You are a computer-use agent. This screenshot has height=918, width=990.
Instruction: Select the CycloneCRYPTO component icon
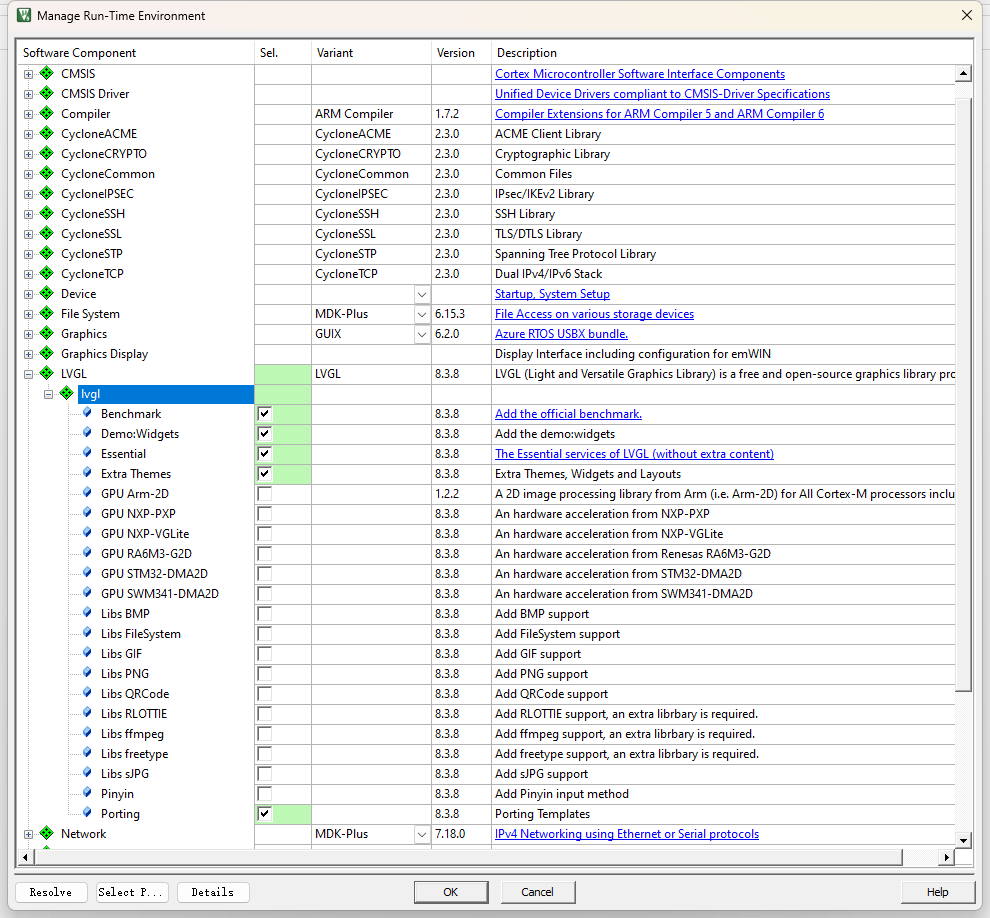click(x=47, y=153)
